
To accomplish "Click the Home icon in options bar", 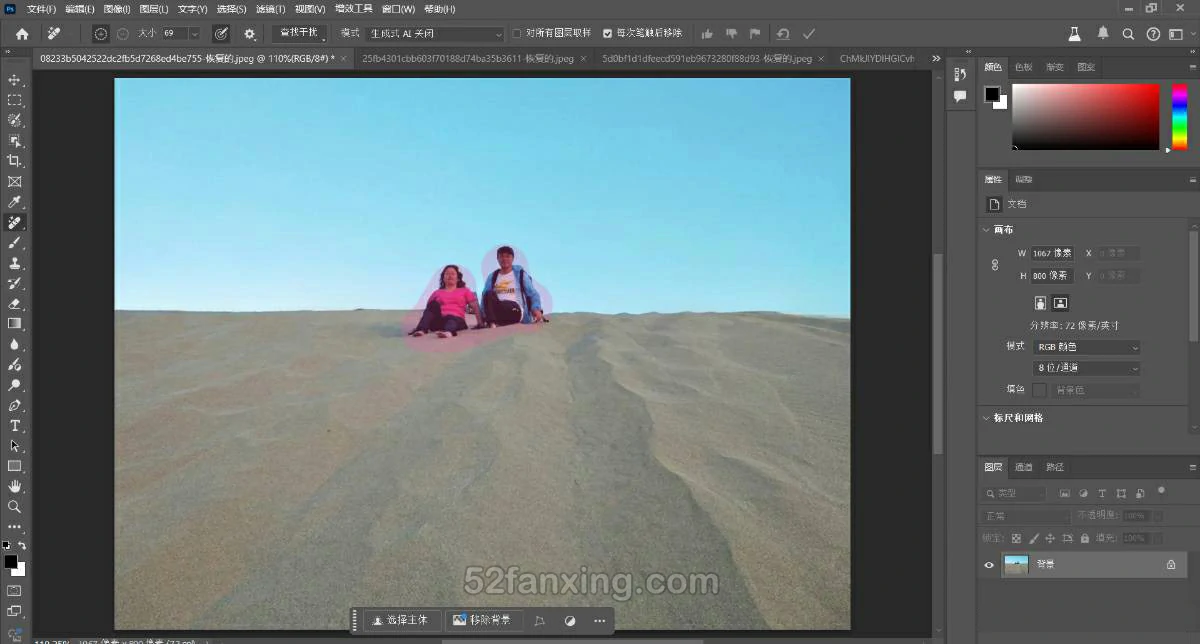I will click(22, 34).
